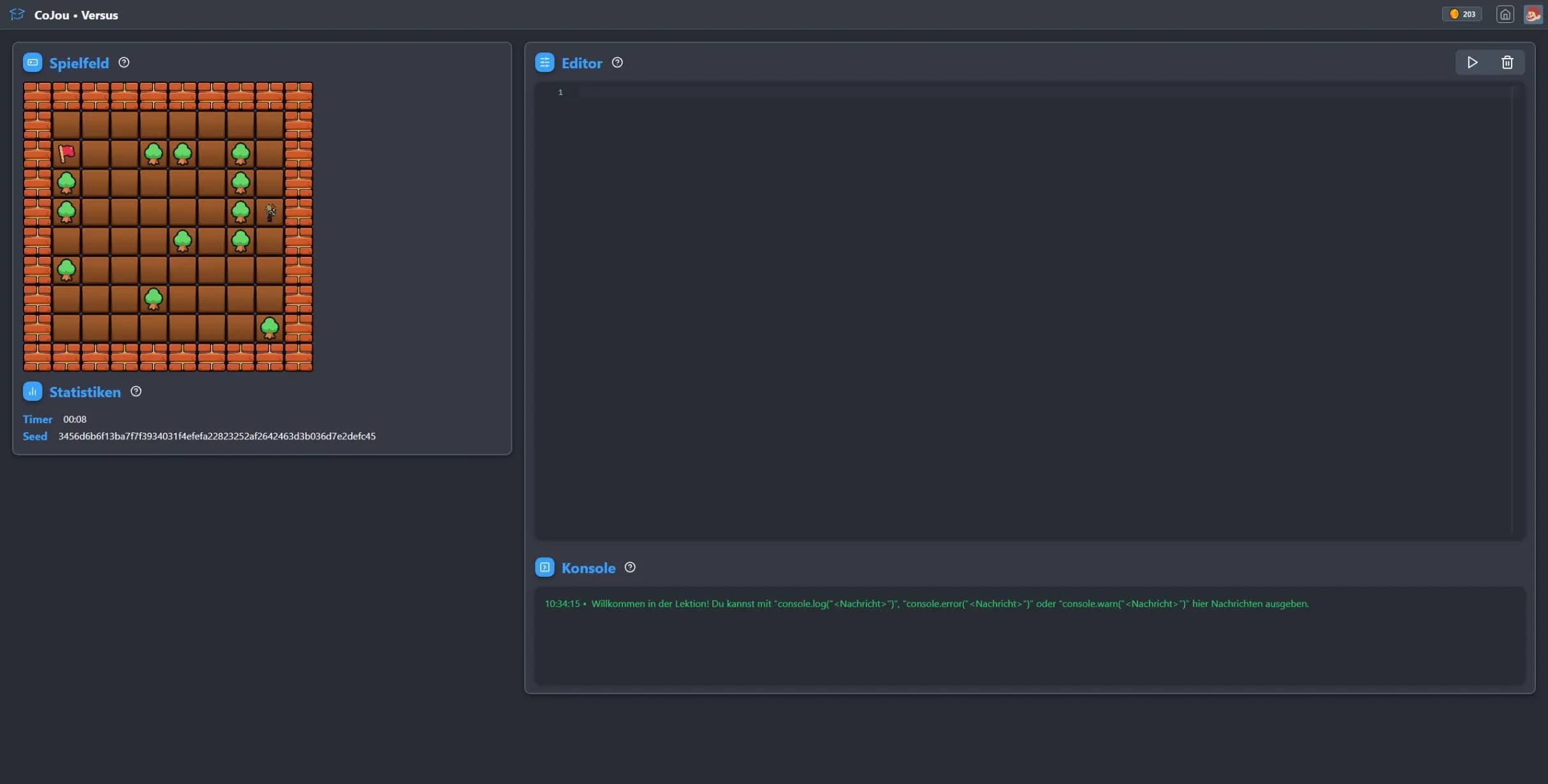Screen dimensions: 1548x784
Task: Click the coin balance showing 203
Action: coord(1462,14)
